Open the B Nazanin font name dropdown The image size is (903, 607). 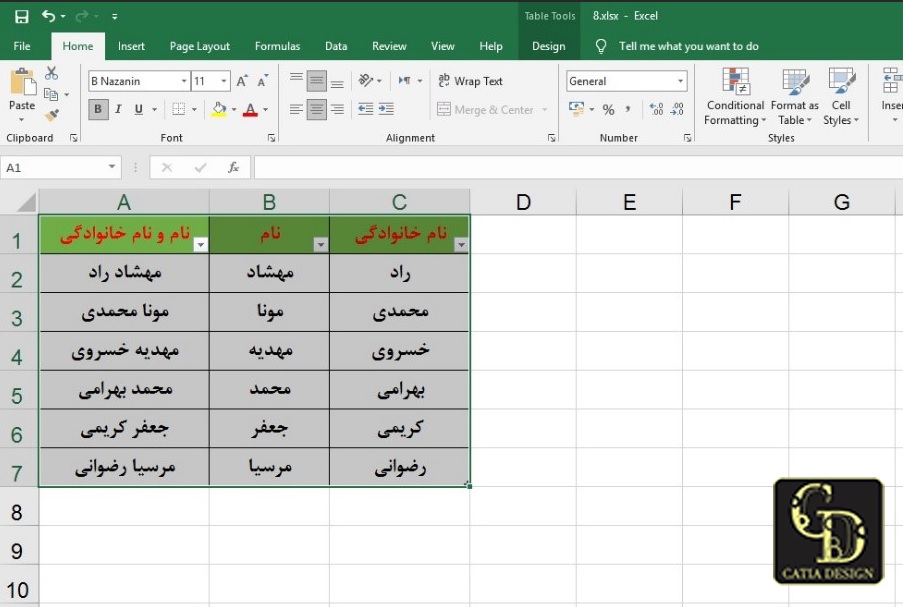[x=184, y=81]
